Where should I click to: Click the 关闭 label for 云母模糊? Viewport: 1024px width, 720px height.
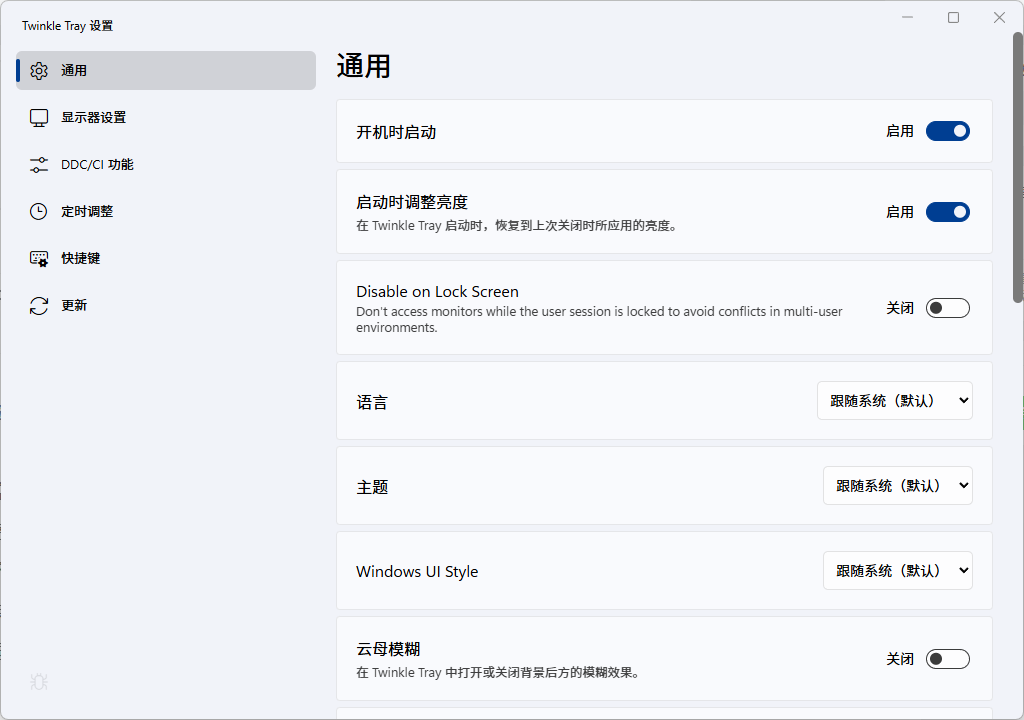coord(900,658)
